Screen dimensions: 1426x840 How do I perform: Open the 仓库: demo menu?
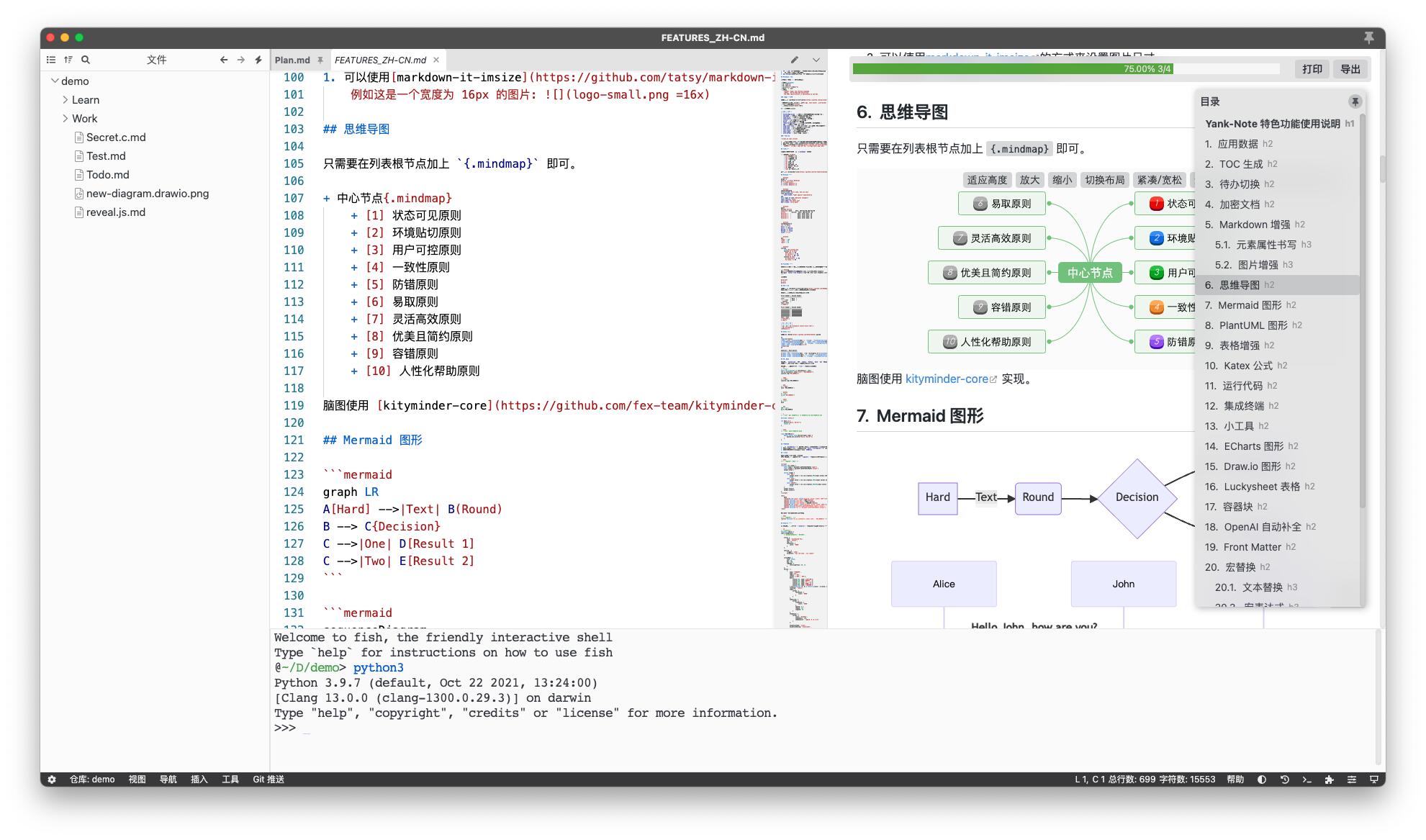tap(92, 779)
